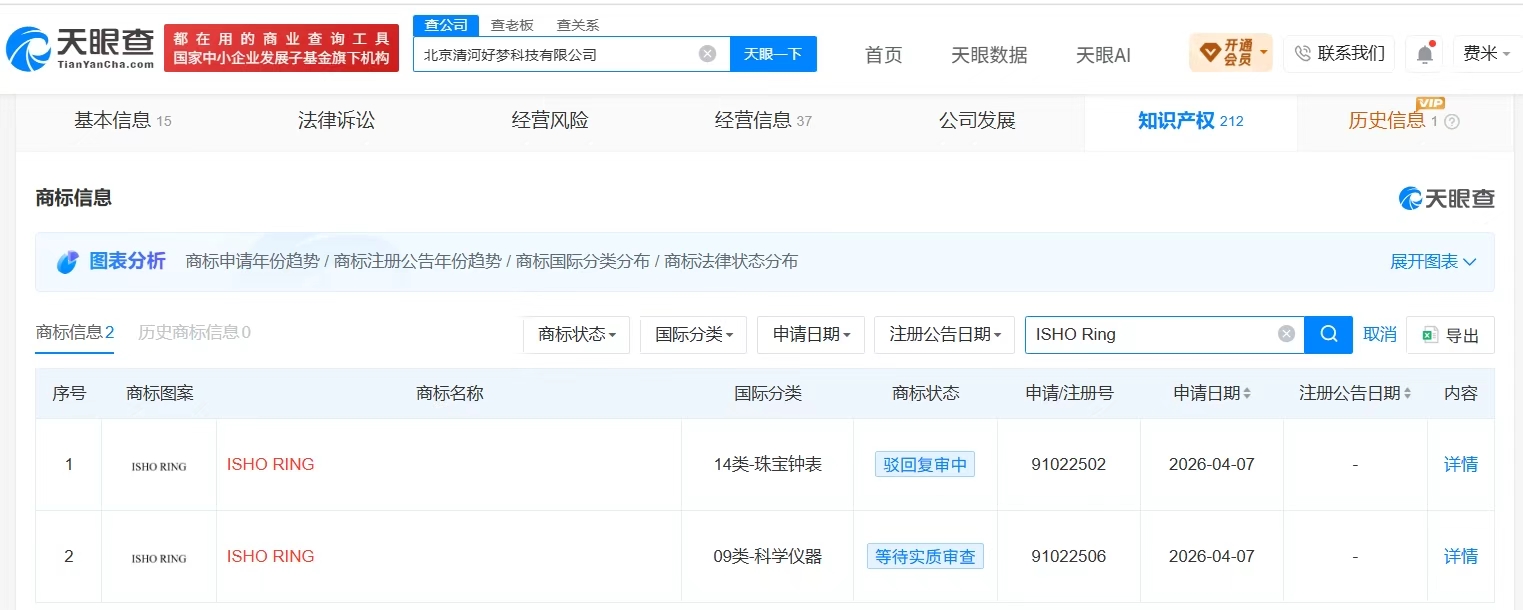
Task: Click the 联系我们 contact button
Action: (x=1340, y=54)
